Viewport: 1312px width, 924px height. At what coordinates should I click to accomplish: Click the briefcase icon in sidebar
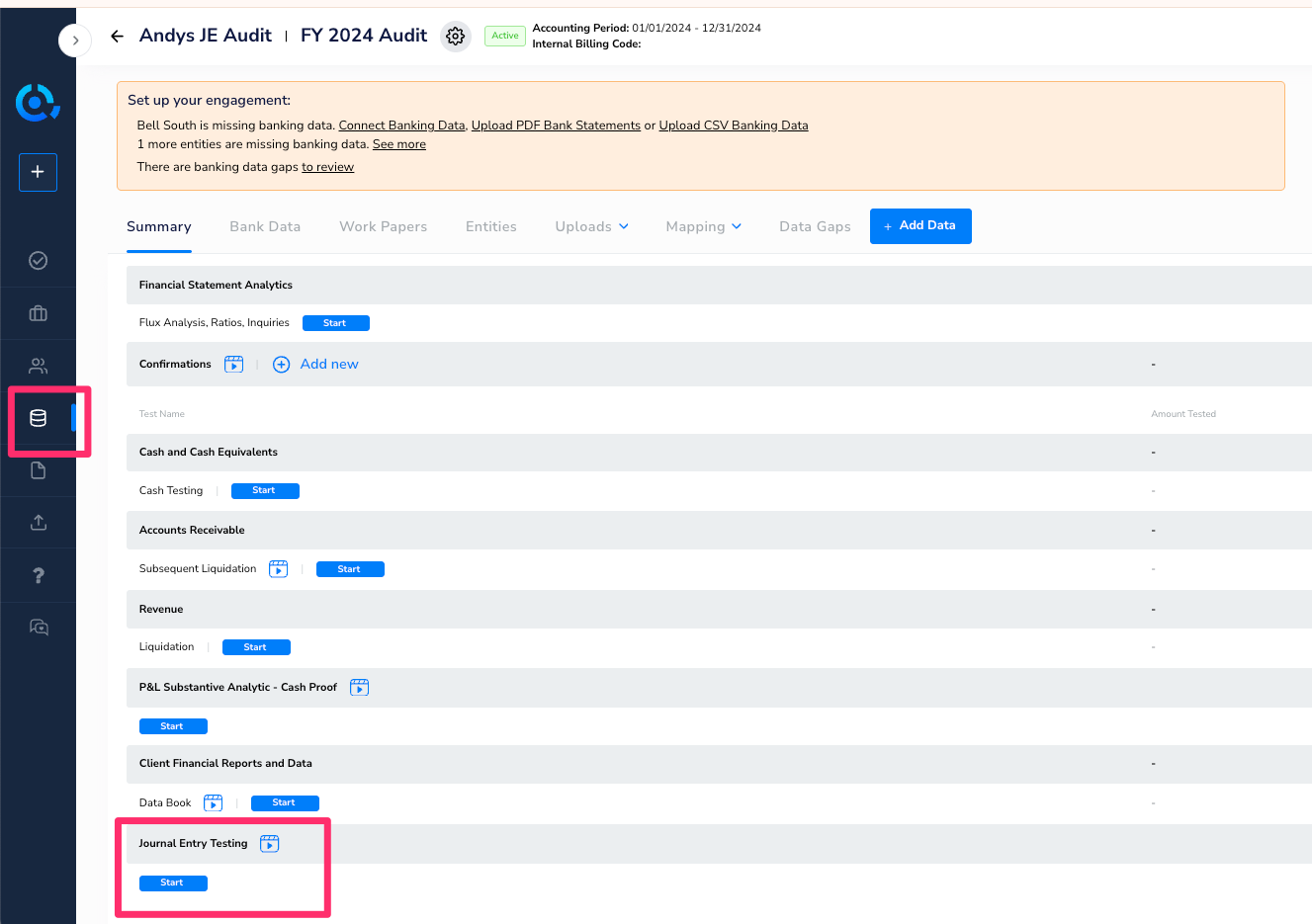[39, 313]
